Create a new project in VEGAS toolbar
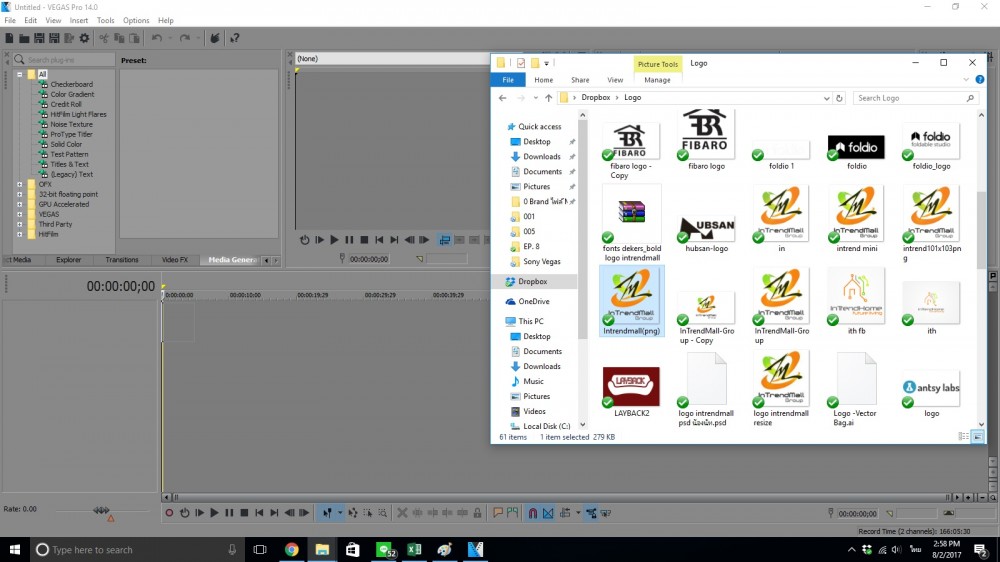1000x562 pixels. click(x=9, y=38)
